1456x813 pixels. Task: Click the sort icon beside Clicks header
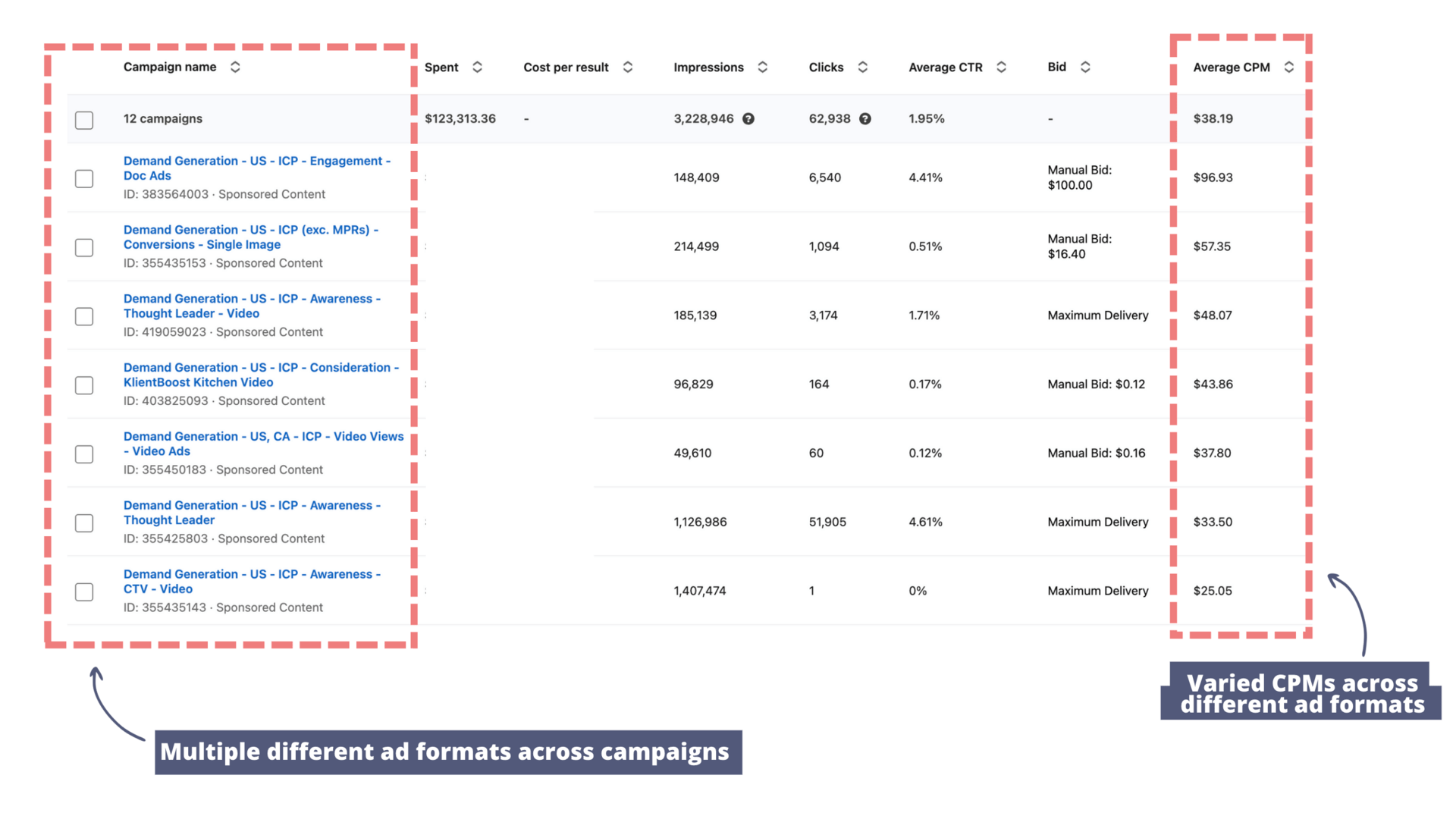click(863, 67)
